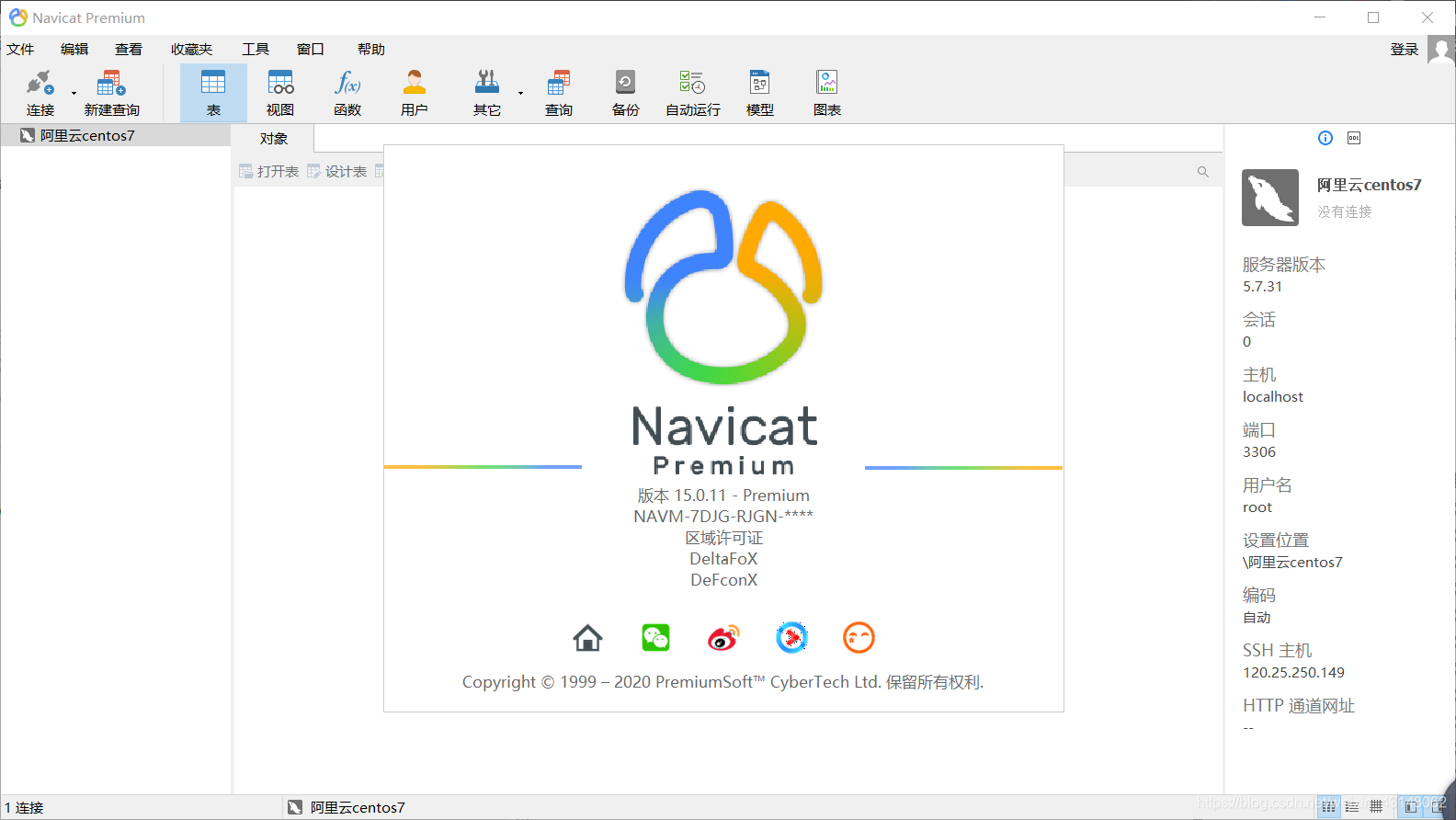This screenshot has height=820, width=1456.
Task: Click the orange face icon in About dialog
Action: point(859,637)
